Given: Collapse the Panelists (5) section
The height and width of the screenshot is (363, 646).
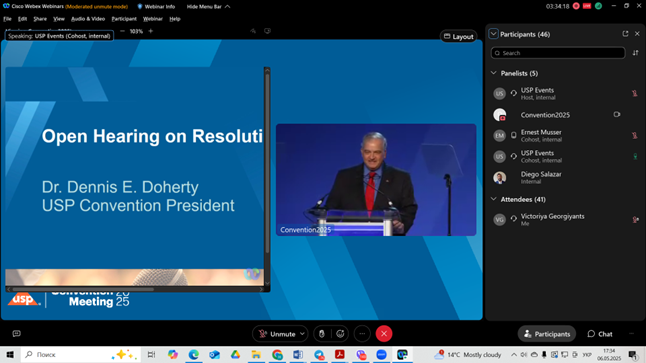Looking at the screenshot, I should click(494, 73).
